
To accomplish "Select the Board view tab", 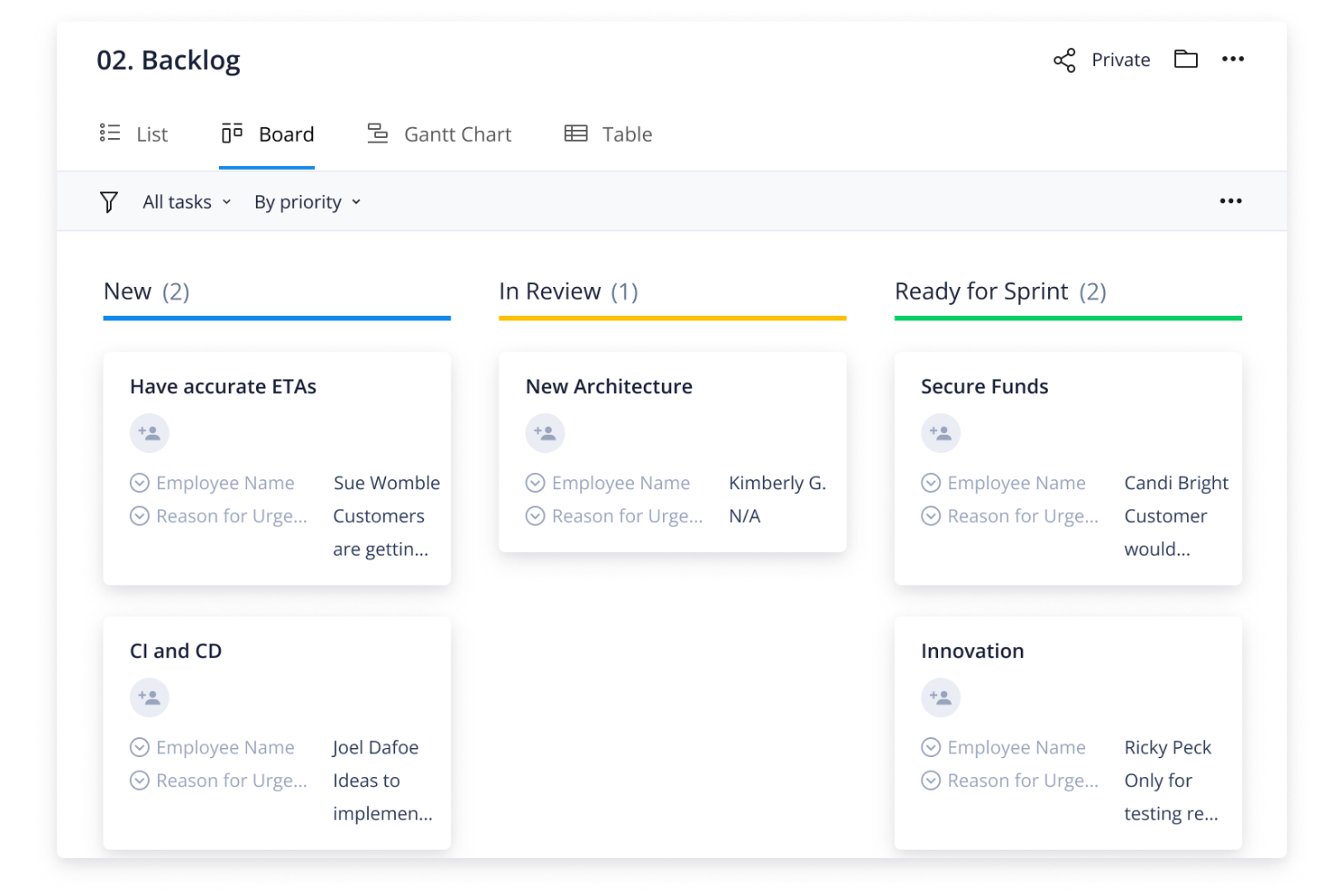I will 268,134.
